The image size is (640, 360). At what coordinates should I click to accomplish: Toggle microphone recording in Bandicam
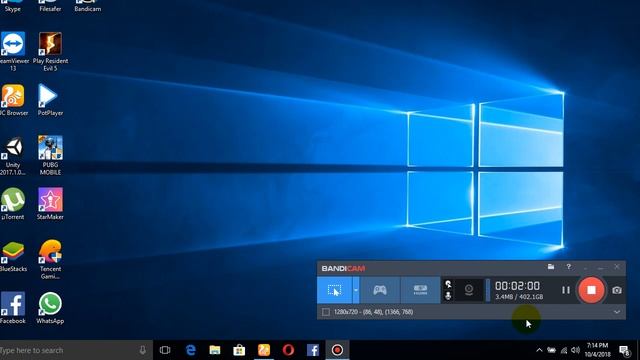[x=448, y=296]
